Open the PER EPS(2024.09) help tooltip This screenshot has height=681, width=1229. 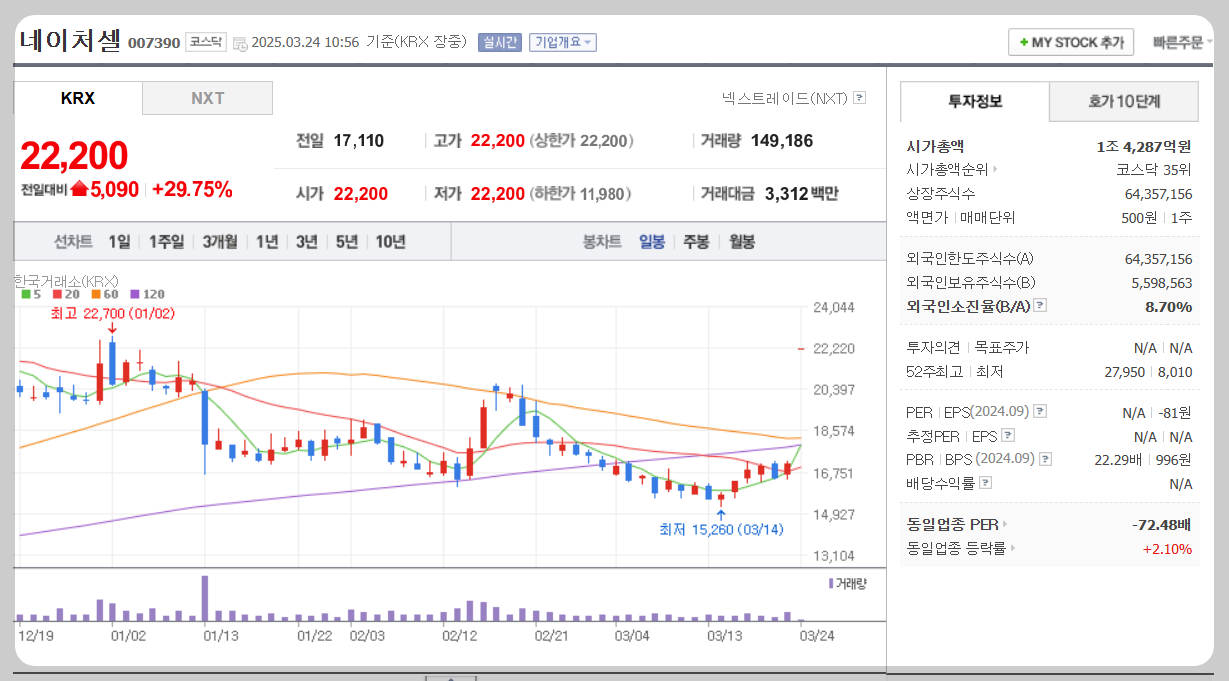click(x=1040, y=412)
